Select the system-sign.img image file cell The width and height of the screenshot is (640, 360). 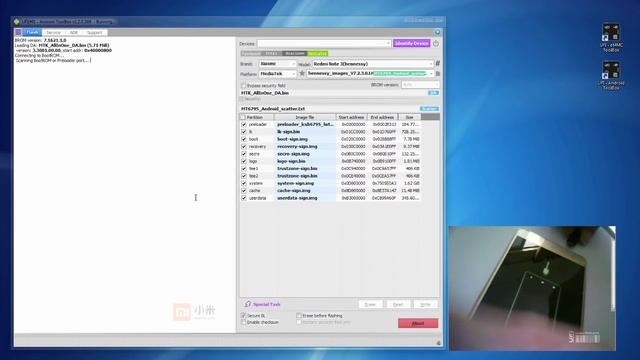point(305,183)
